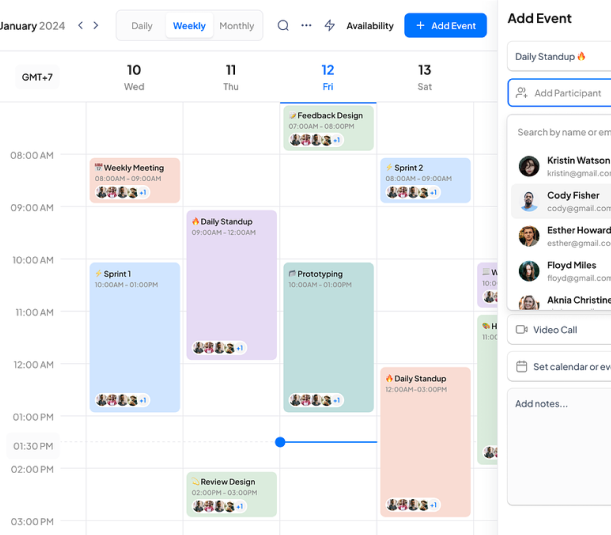Switch to the Monthly view tab
Viewport: 611px width, 535px height.
point(236,26)
